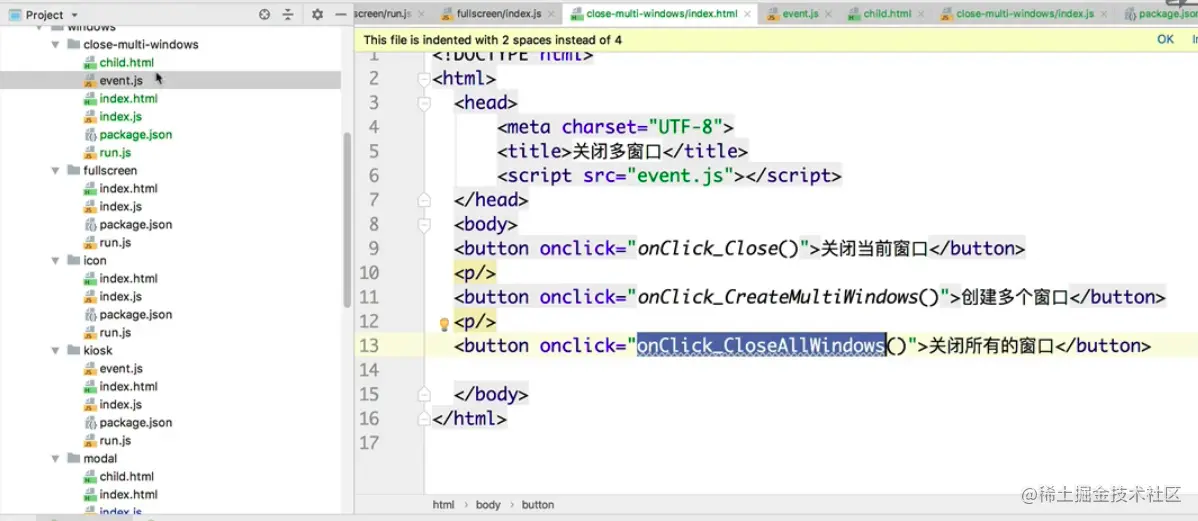The width and height of the screenshot is (1198, 521).
Task: Click child.html file icon under close-multi-windows
Action: [x=90, y=63]
